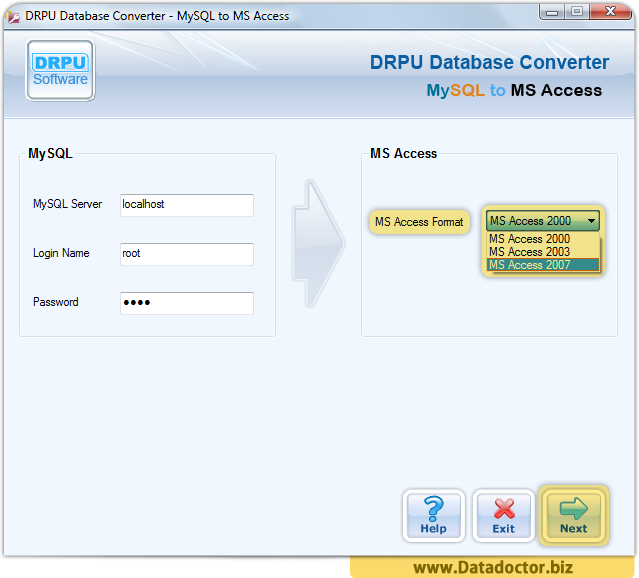Focus the Login Name text box

pyautogui.click(x=187, y=254)
